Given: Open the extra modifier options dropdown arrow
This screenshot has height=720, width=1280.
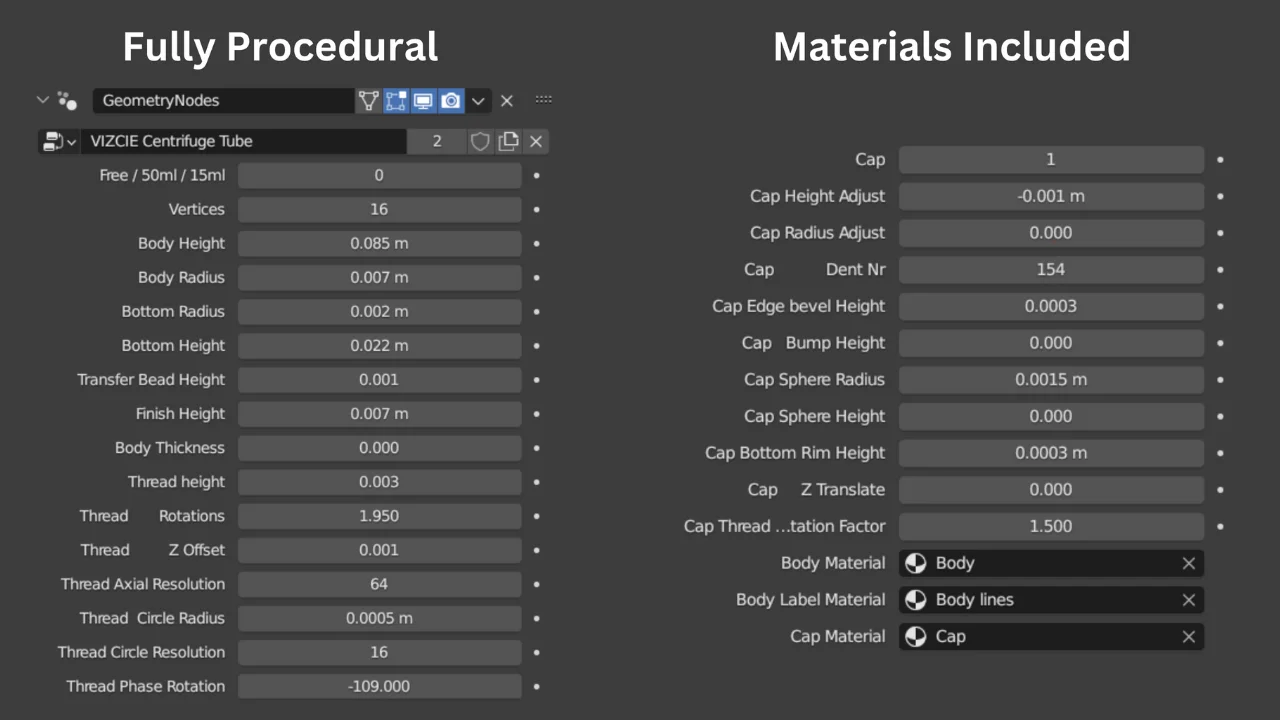Looking at the screenshot, I should tap(478, 100).
